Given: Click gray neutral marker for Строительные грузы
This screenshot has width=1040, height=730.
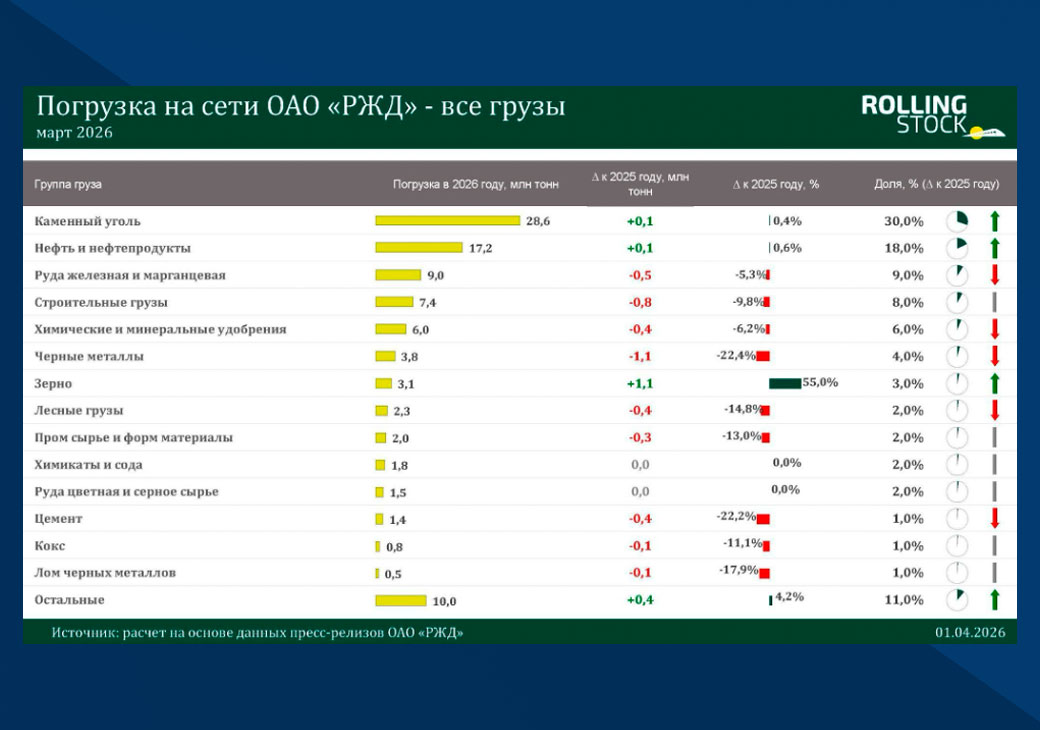Looking at the screenshot, I should click(x=994, y=302).
